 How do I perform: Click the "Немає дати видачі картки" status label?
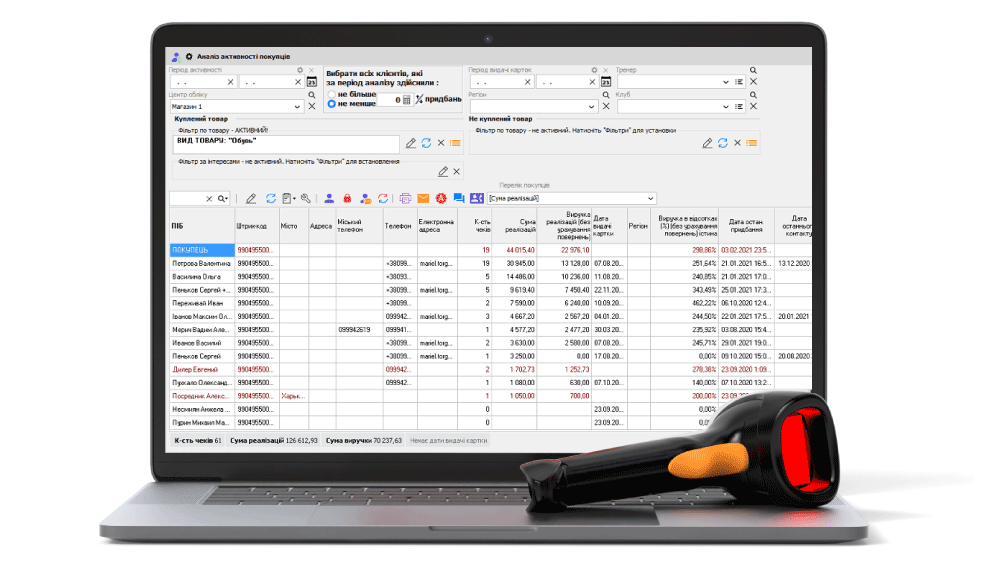pyautogui.click(x=448, y=440)
